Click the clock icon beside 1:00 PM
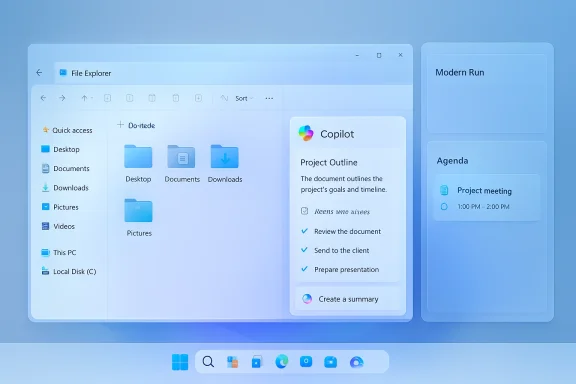 tap(444, 207)
